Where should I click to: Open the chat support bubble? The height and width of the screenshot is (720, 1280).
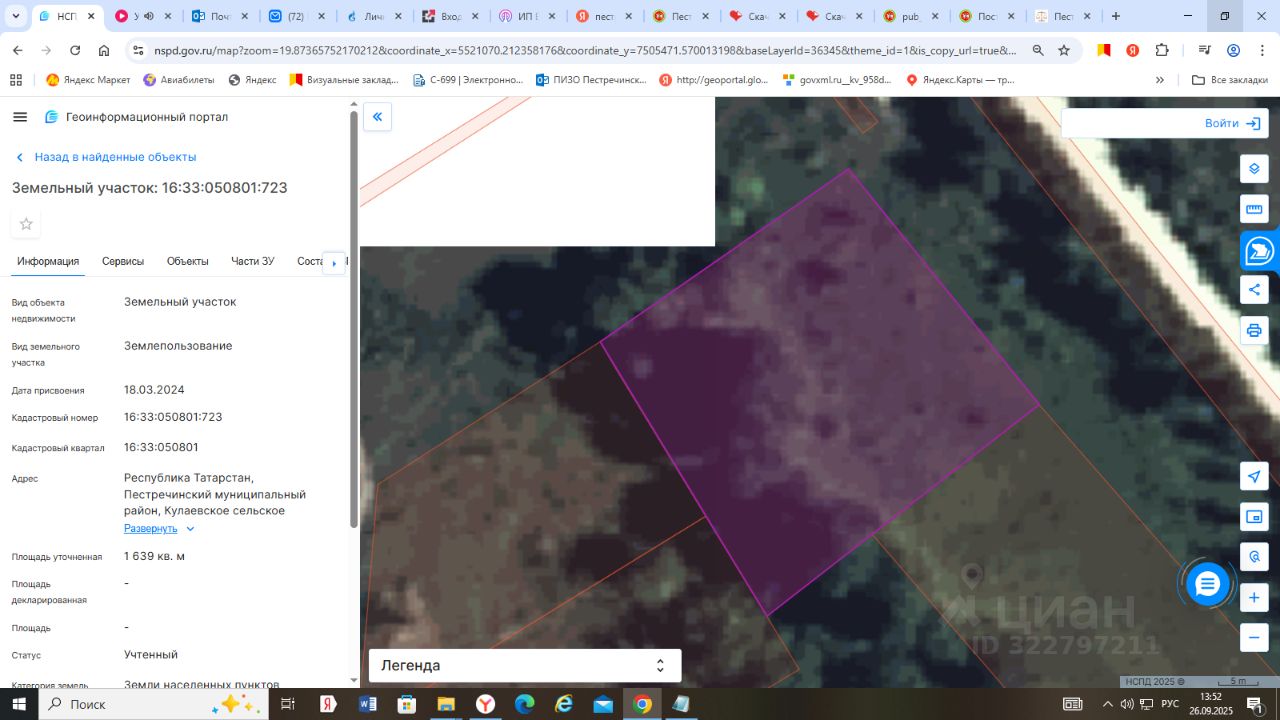click(1207, 585)
